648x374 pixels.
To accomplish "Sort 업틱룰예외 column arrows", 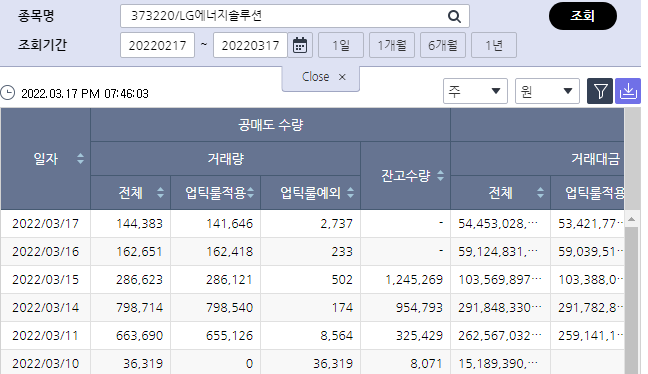I will tap(350, 193).
